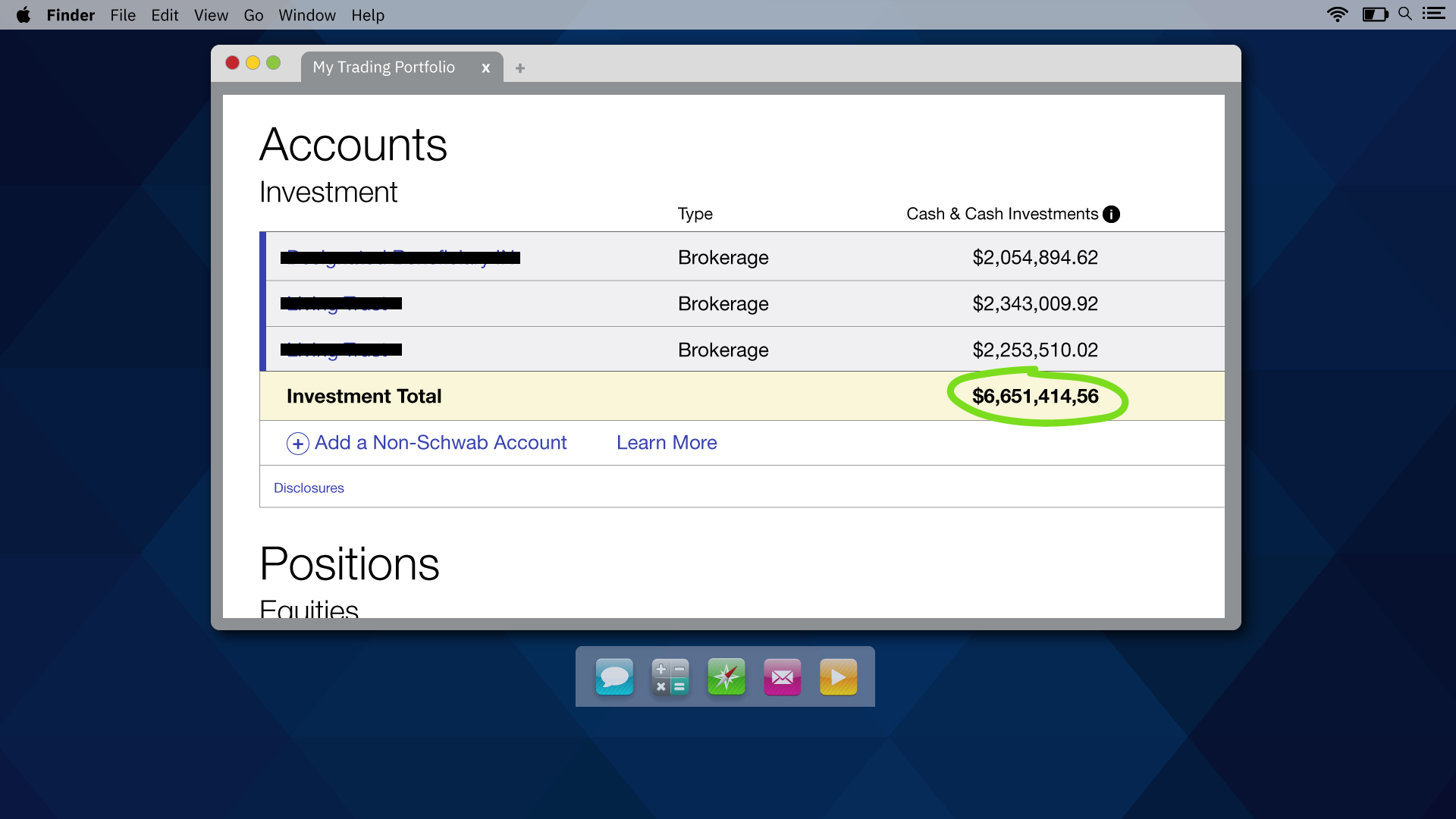Screen dimensions: 1456x819
Task: Launch the Calculator from the dock
Action: (670, 676)
